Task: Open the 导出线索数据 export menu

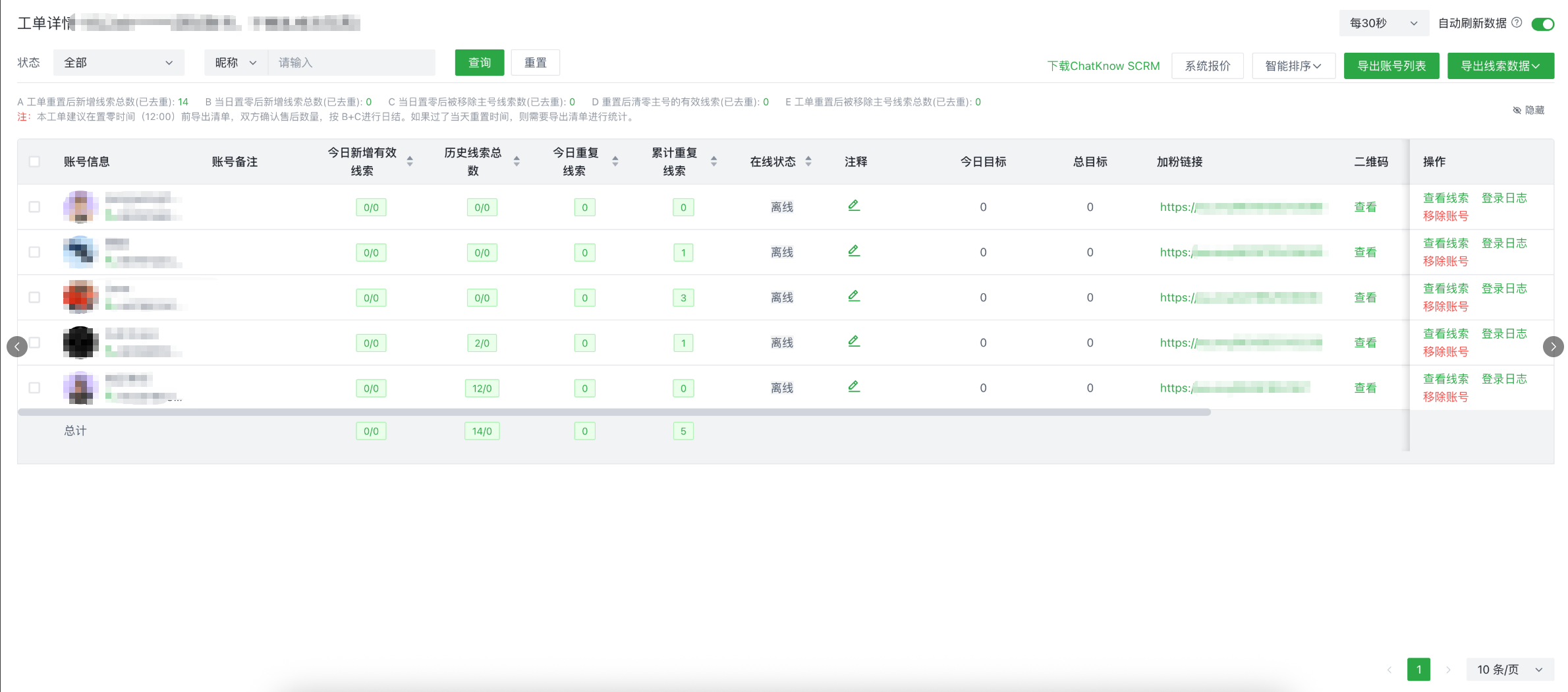Action: [1500, 66]
